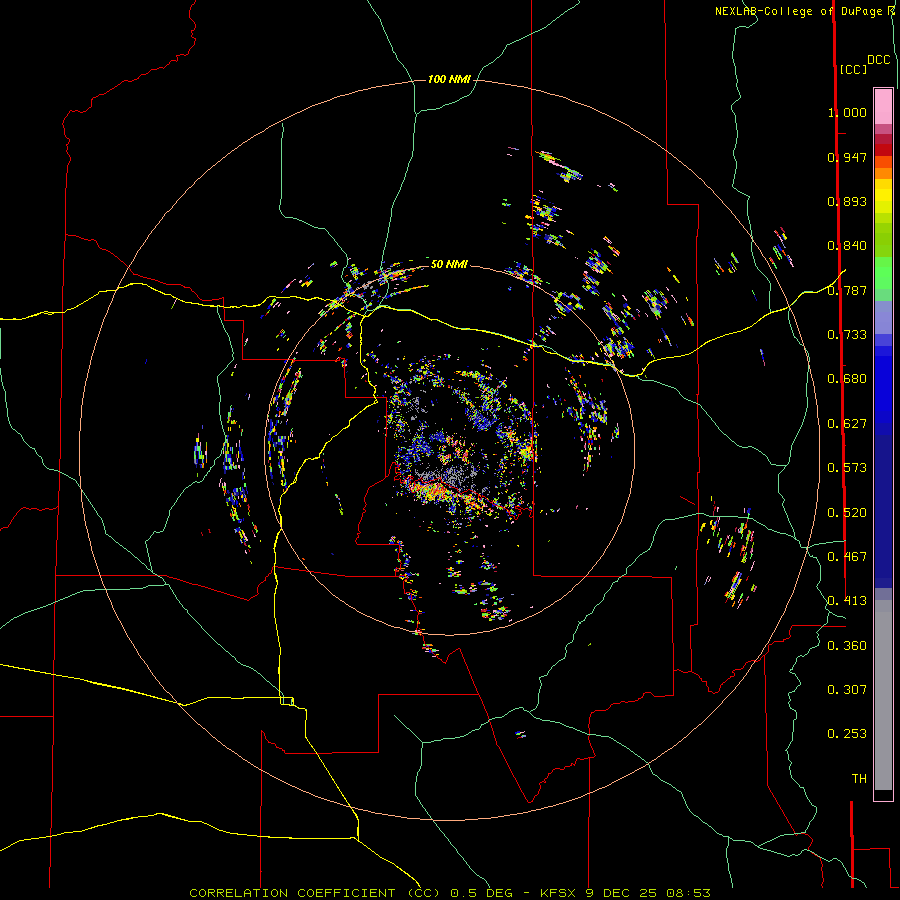This screenshot has width=900, height=900.
Task: Pick the yellow segment of the color bar
Action: click(x=883, y=196)
